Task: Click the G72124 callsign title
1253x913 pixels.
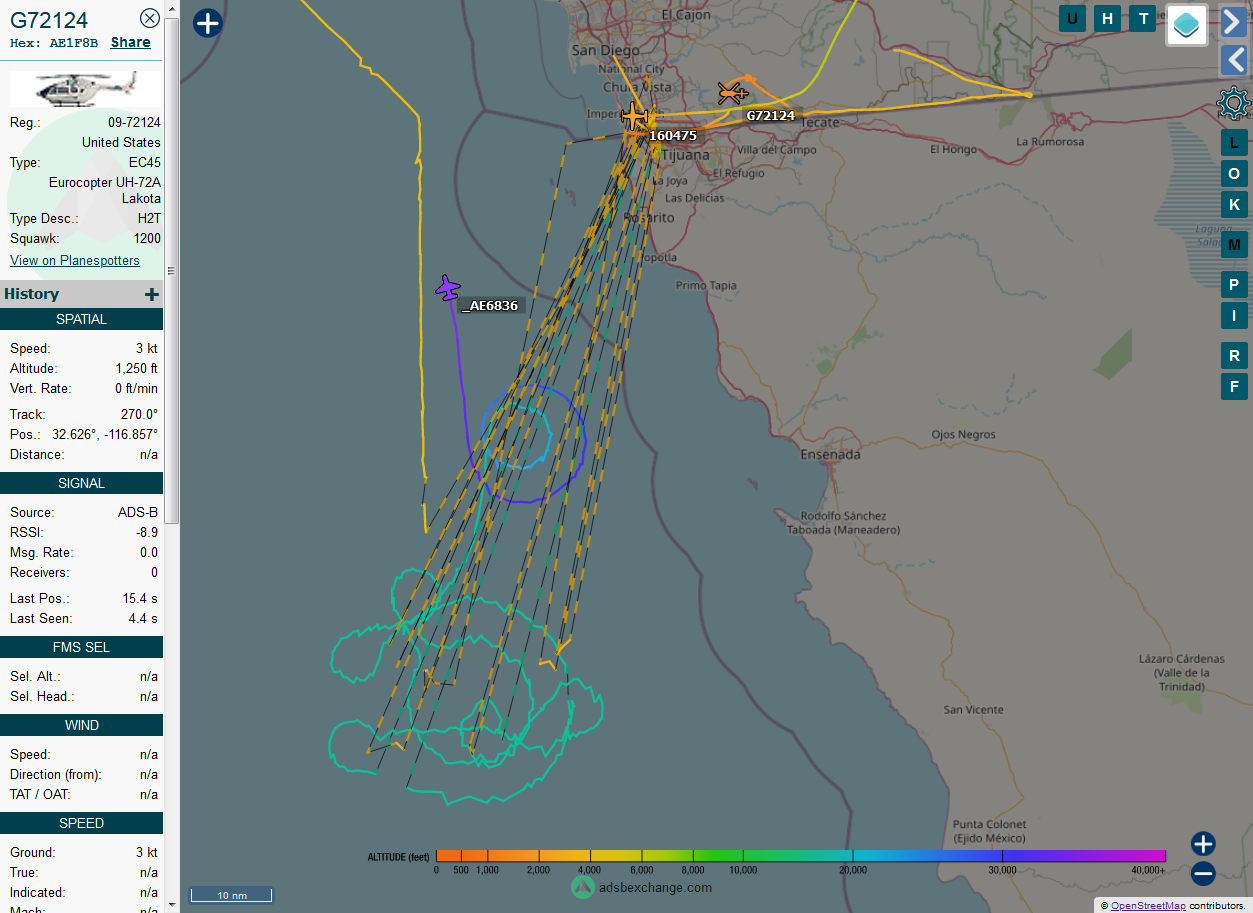Action: 49,20
